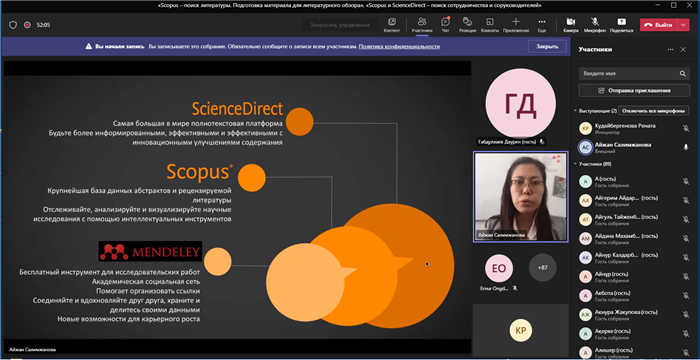
Task: Click the ЕО participant avatar tile
Action: point(499,268)
